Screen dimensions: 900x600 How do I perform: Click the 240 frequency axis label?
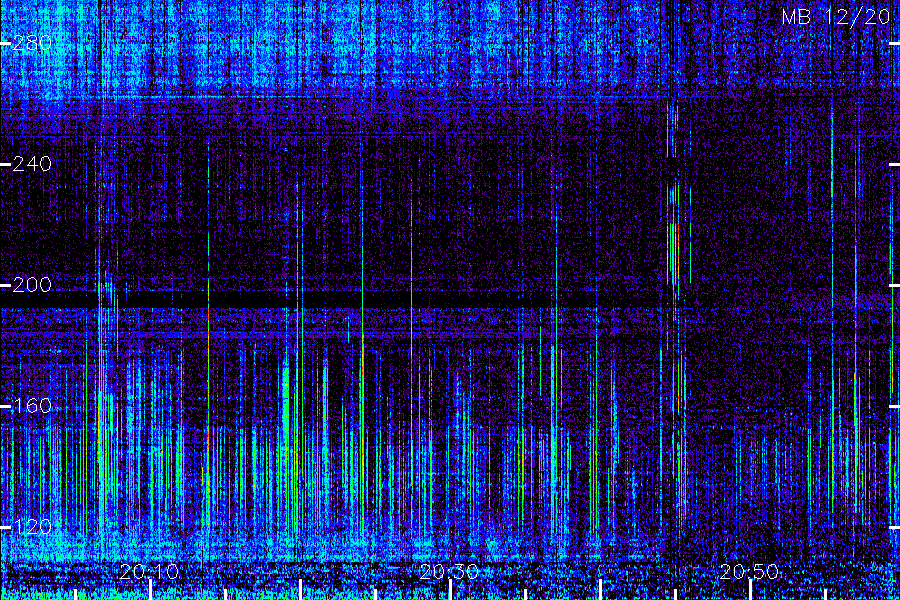coord(32,164)
